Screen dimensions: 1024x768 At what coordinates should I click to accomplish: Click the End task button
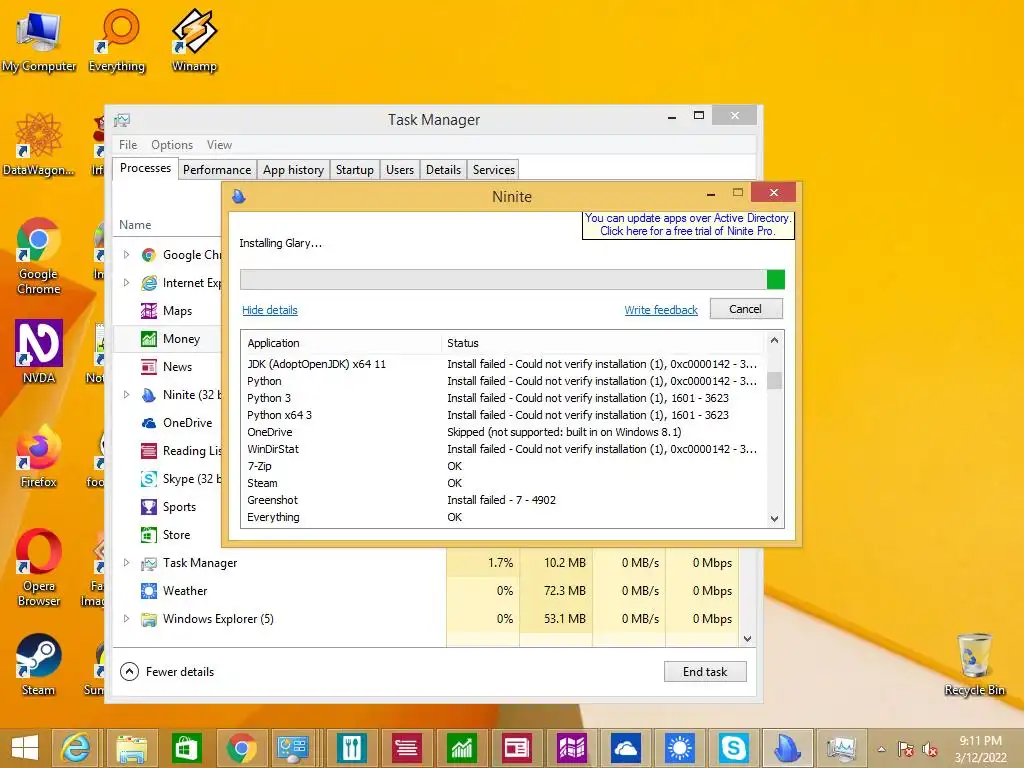coord(705,671)
